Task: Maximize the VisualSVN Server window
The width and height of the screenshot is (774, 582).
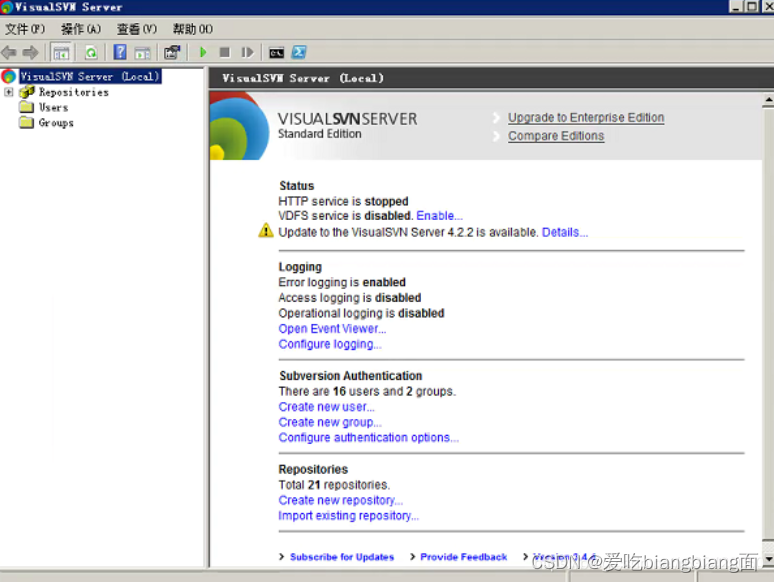Action: [x=752, y=6]
